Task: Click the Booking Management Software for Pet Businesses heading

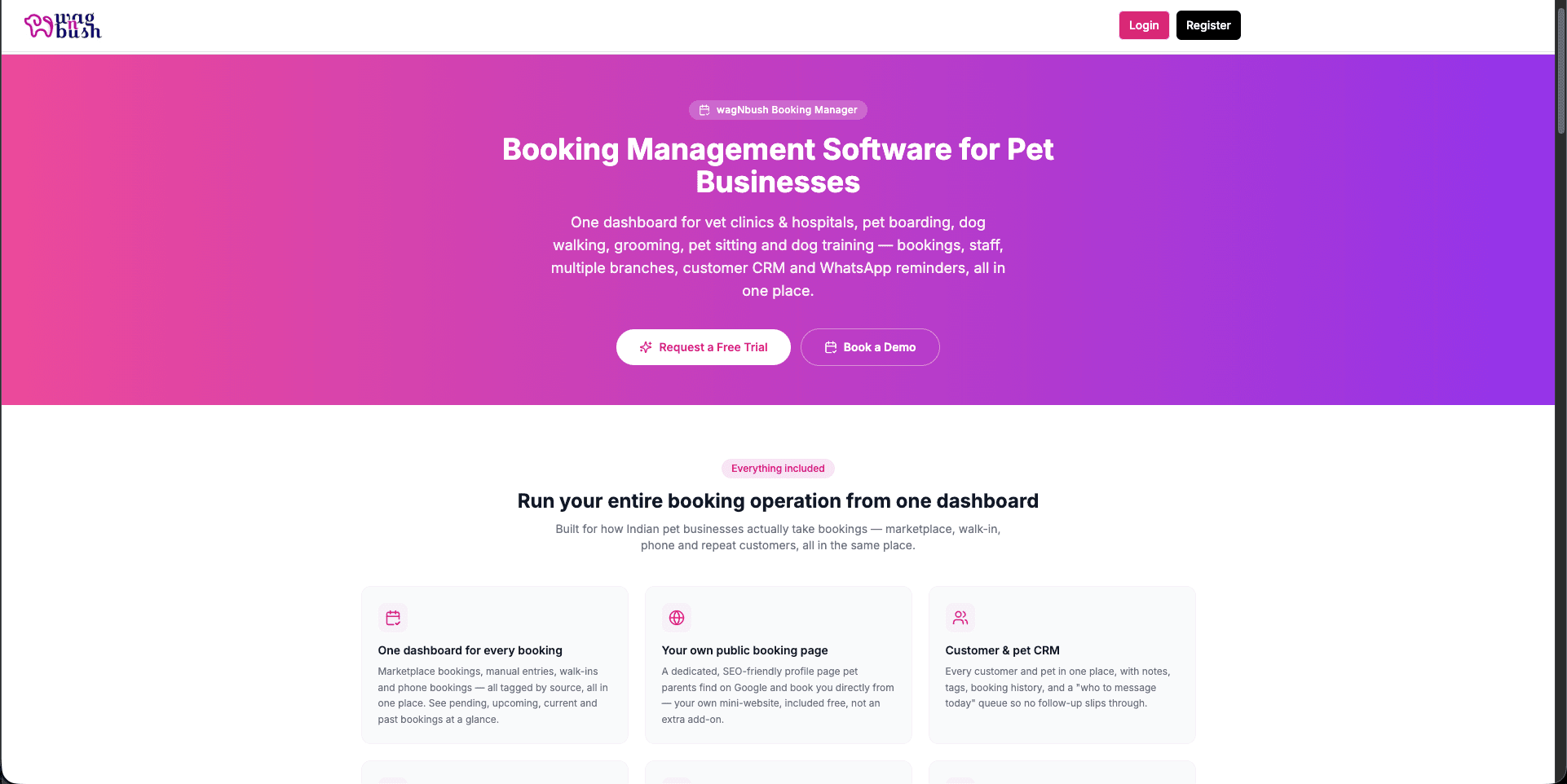Action: coord(778,165)
